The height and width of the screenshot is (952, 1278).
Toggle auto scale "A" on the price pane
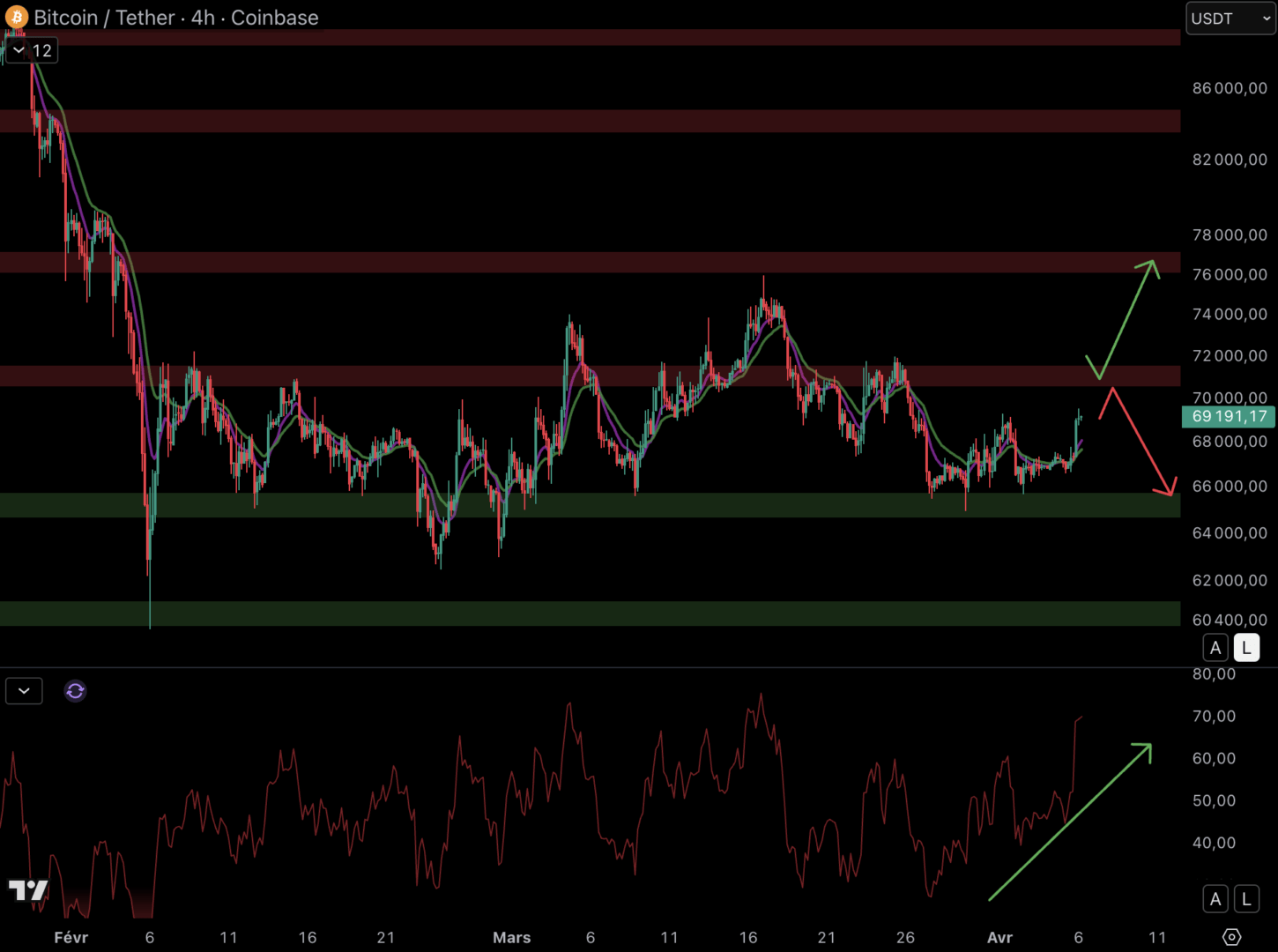coord(1215,648)
